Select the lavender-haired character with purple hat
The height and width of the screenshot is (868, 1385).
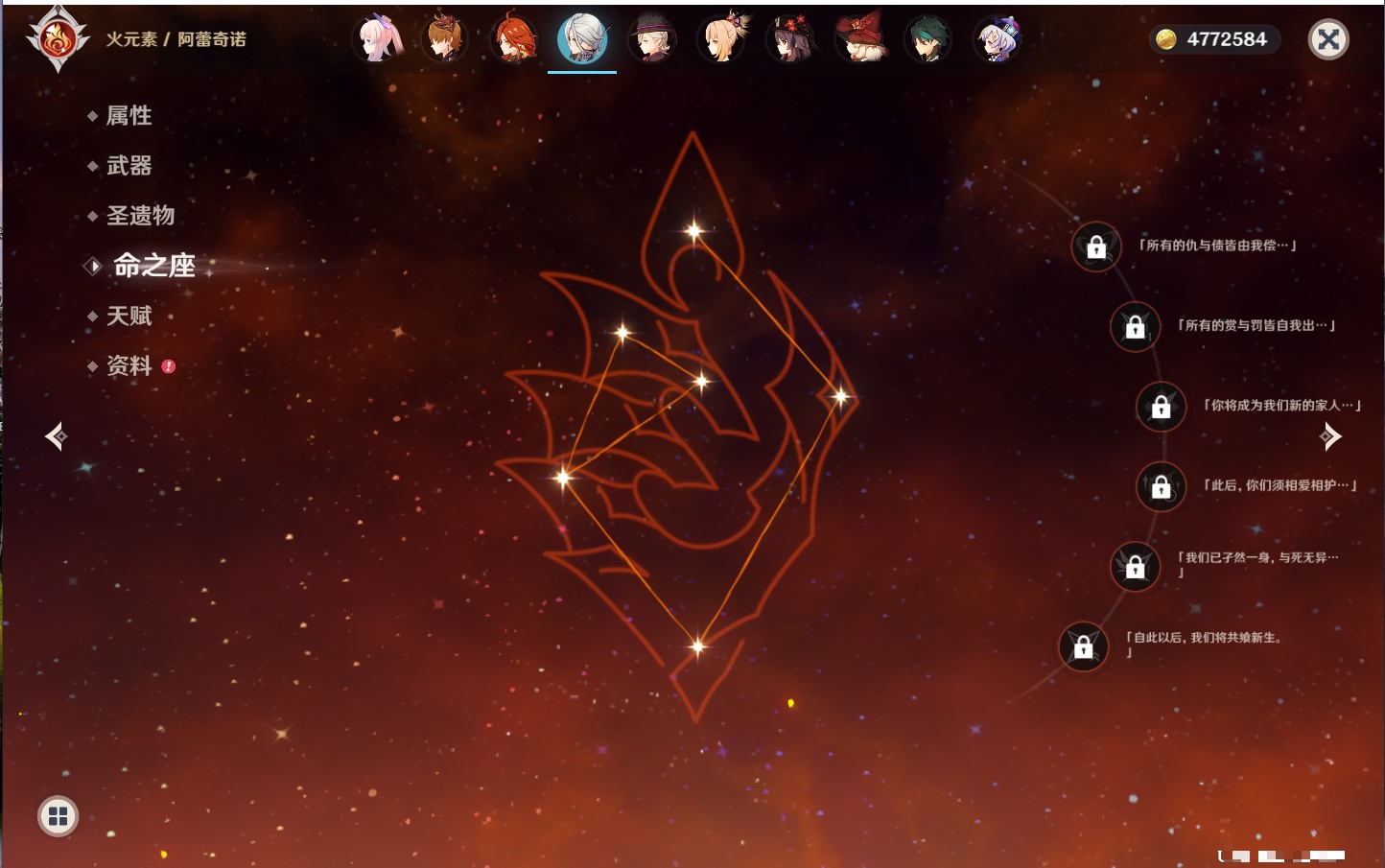(x=998, y=39)
